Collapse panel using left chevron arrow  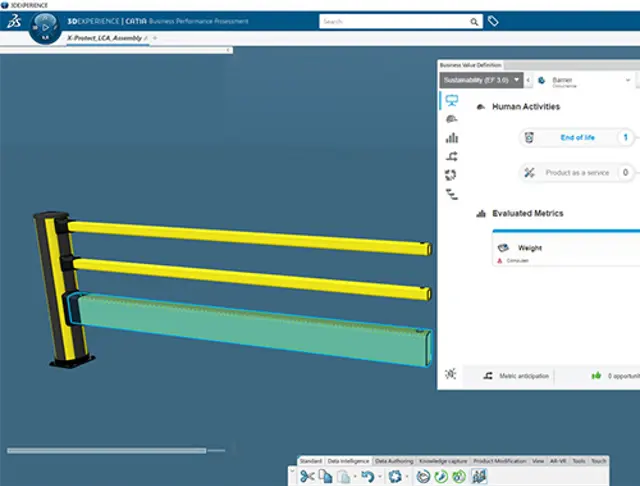(529, 79)
